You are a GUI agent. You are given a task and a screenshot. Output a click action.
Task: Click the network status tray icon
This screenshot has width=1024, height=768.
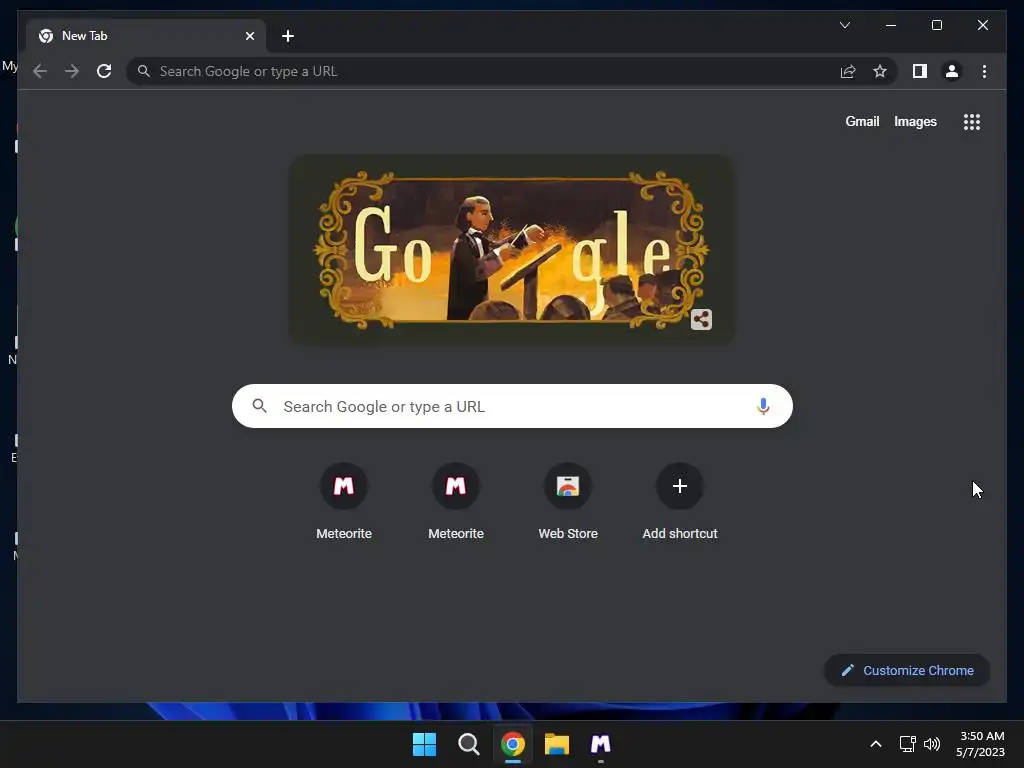coord(907,744)
